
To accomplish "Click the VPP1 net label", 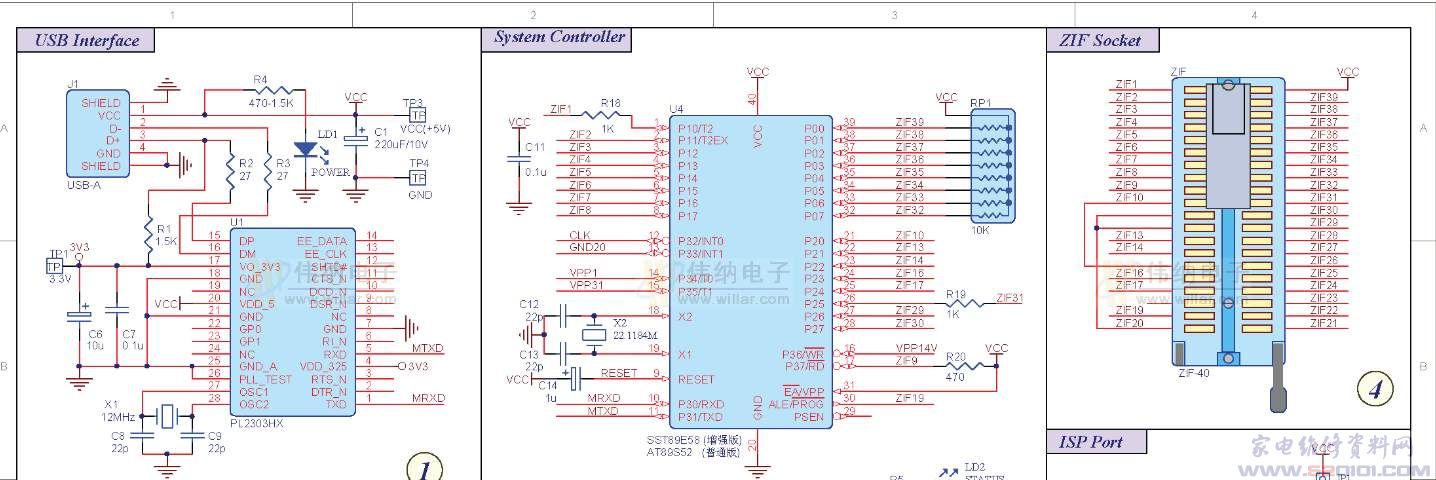I will [584, 272].
